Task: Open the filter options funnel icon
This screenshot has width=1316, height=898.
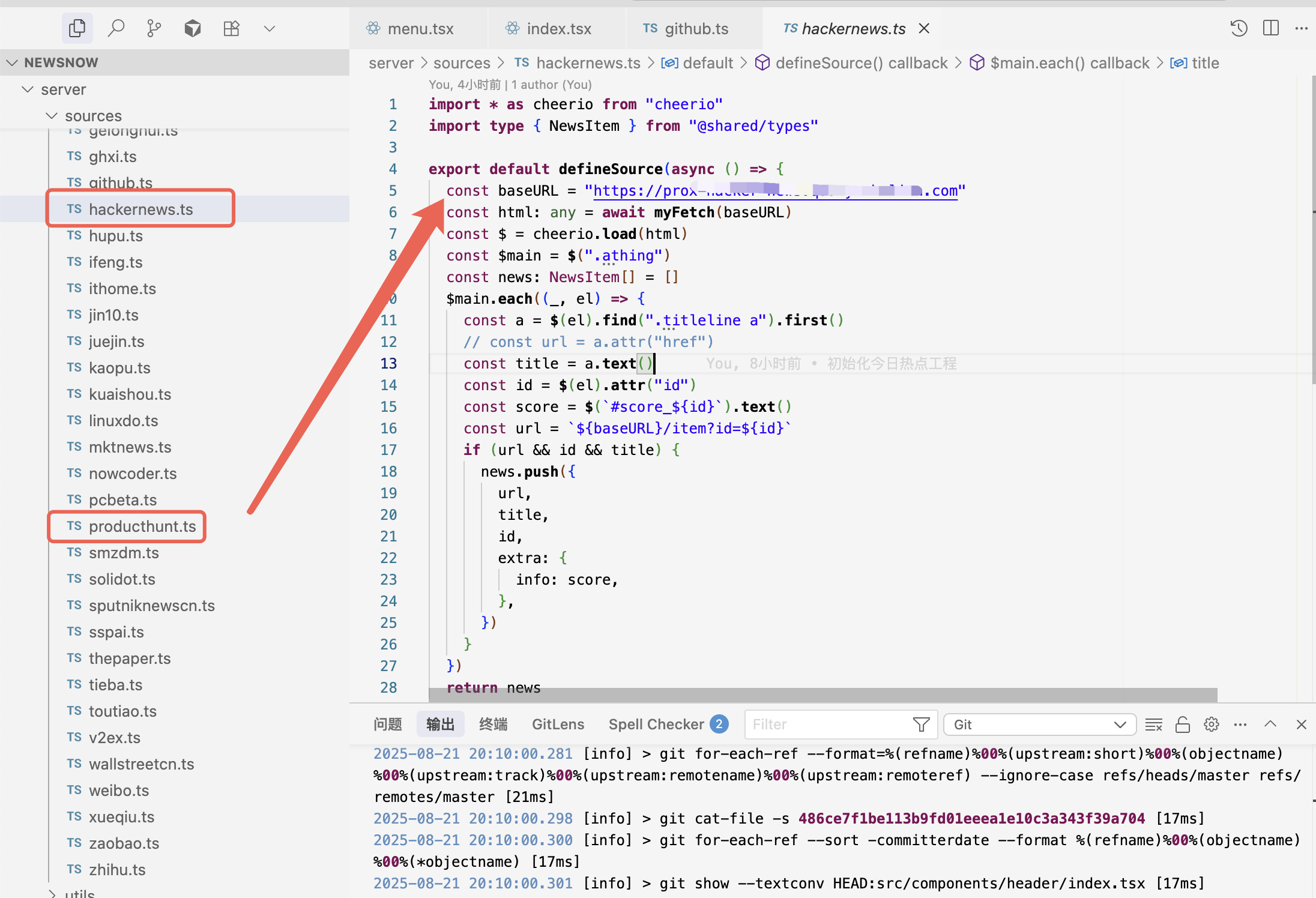Action: click(921, 725)
